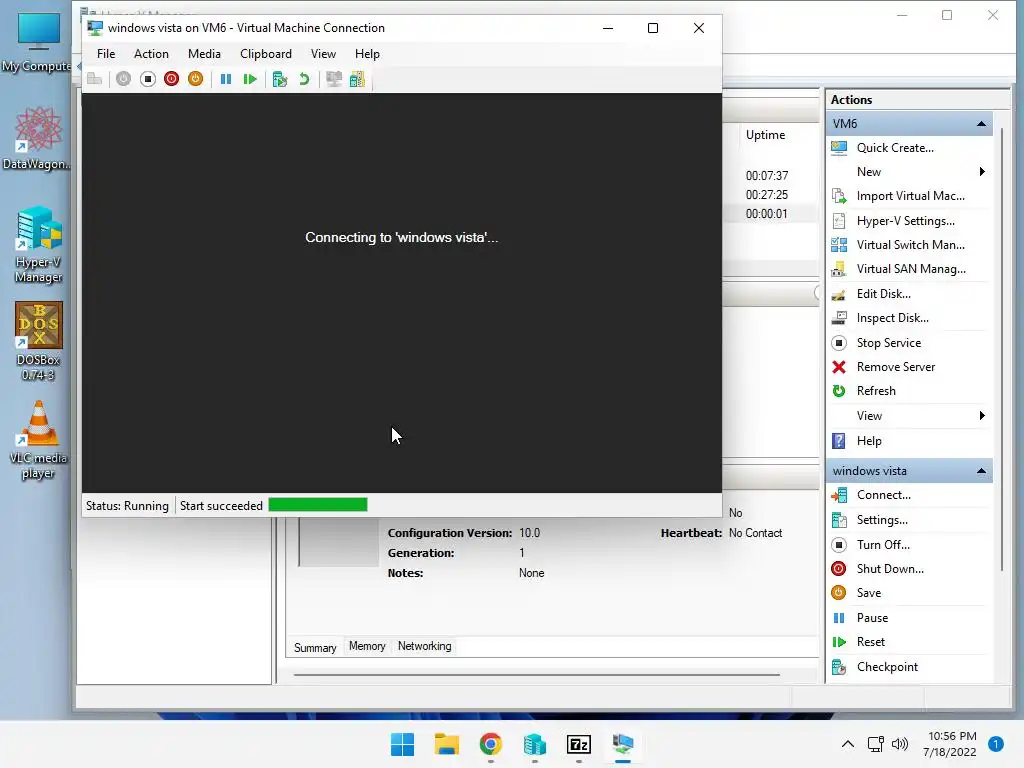Open the Clipboard menu

[266, 54]
